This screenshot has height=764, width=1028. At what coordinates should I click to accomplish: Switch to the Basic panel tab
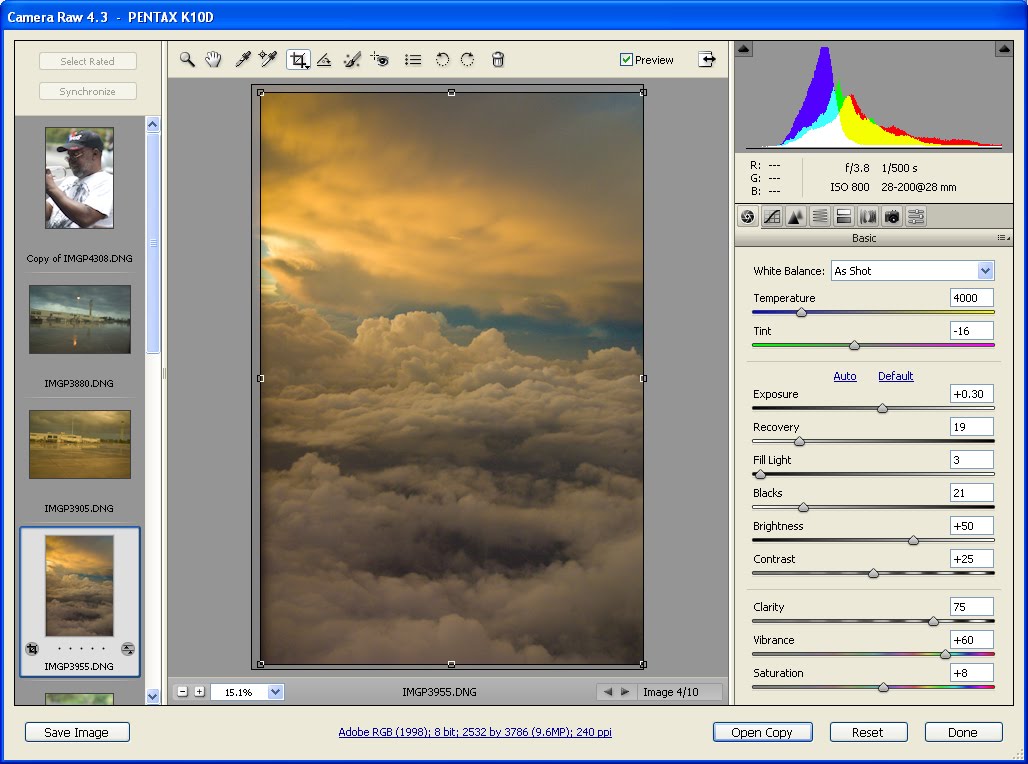click(747, 216)
